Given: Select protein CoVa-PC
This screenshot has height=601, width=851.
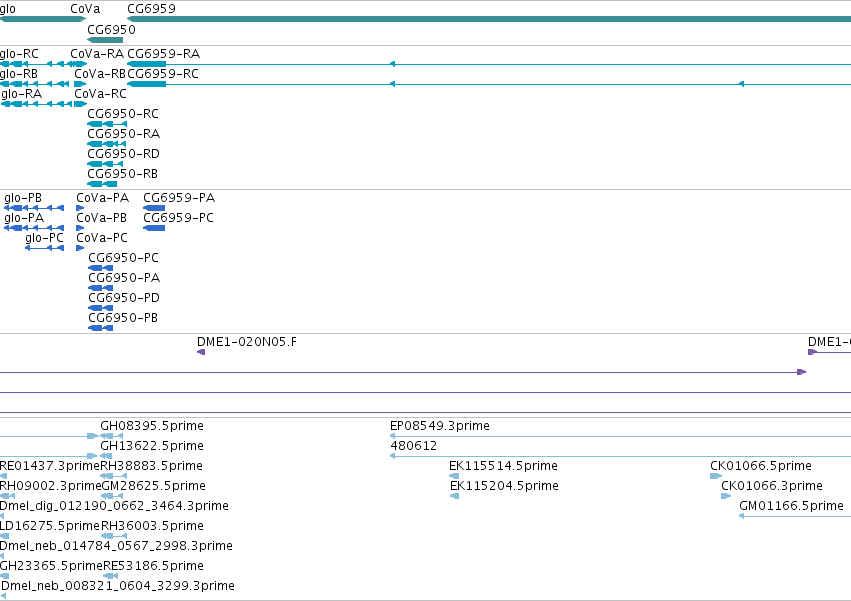Looking at the screenshot, I should [102, 238].
